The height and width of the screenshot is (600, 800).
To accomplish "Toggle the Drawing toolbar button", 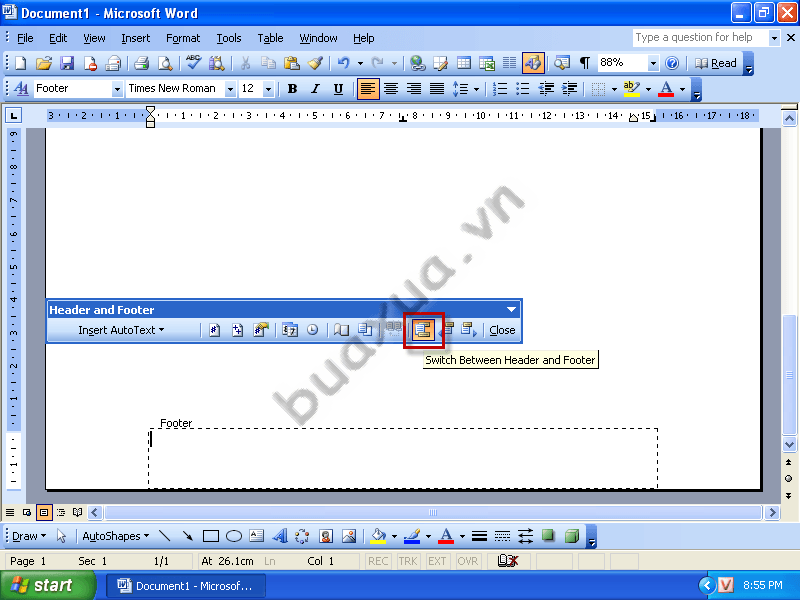I will coord(533,63).
